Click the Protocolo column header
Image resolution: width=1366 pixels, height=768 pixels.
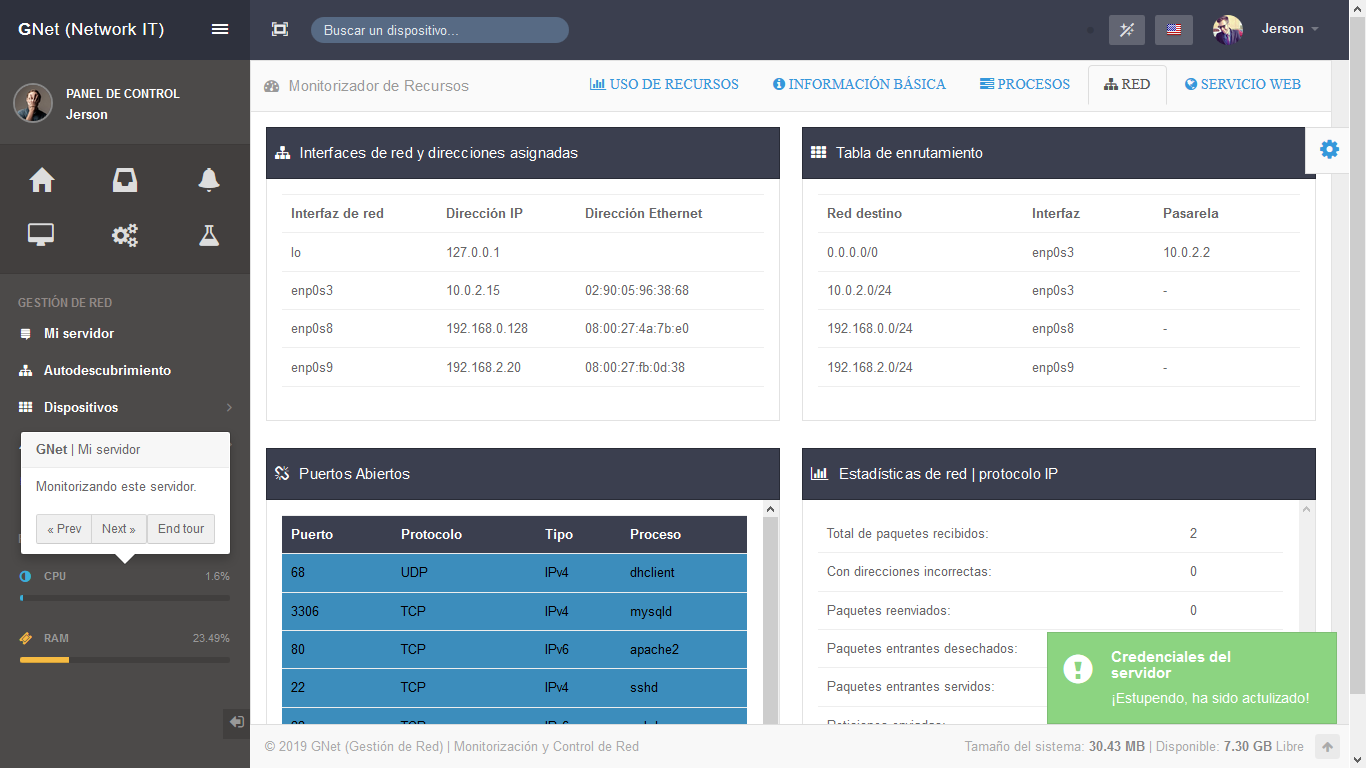[x=431, y=535]
